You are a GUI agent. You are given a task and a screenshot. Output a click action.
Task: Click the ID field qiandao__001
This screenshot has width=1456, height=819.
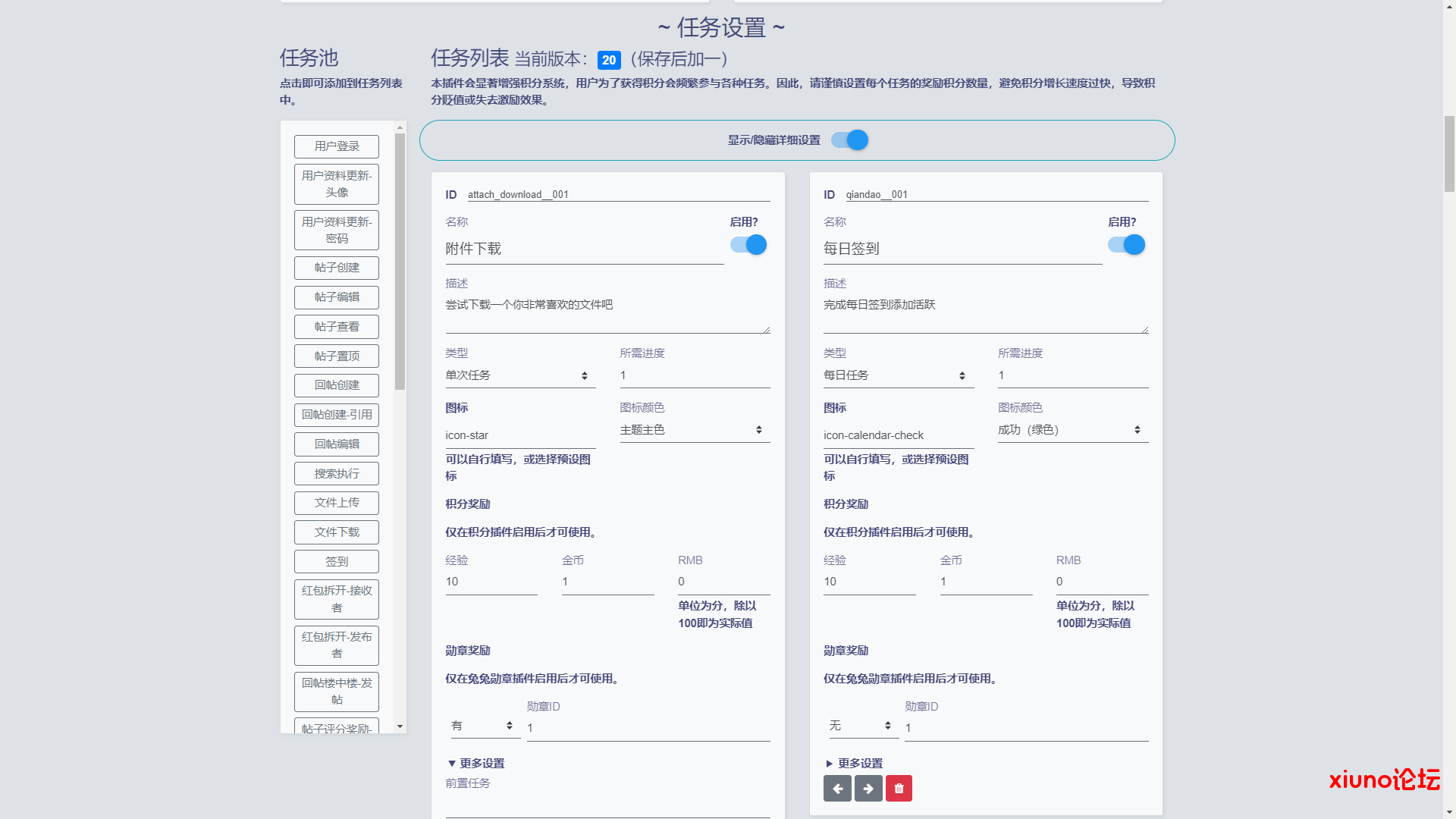pos(997,195)
